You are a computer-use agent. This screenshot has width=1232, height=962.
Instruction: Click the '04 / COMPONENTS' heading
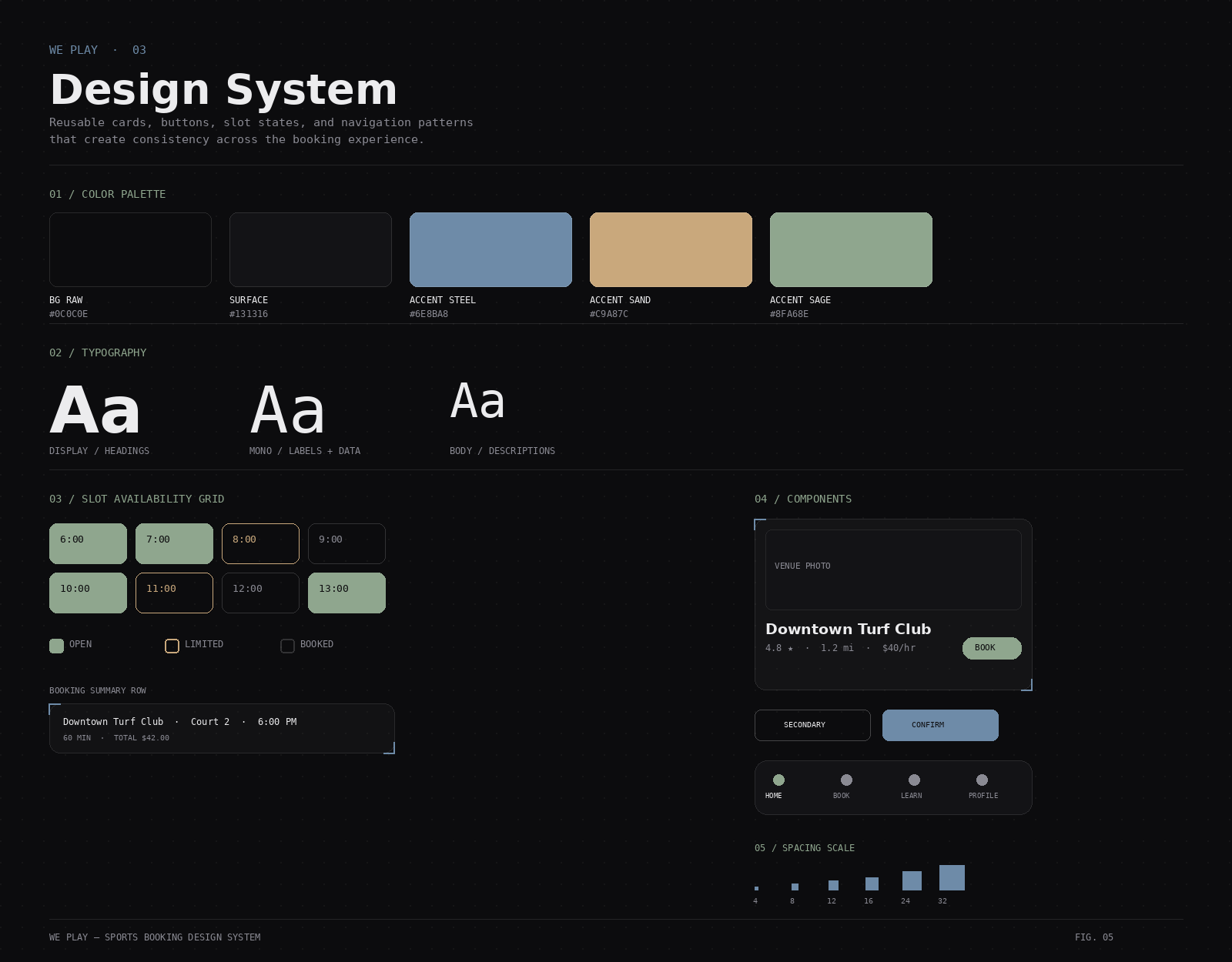[803, 499]
